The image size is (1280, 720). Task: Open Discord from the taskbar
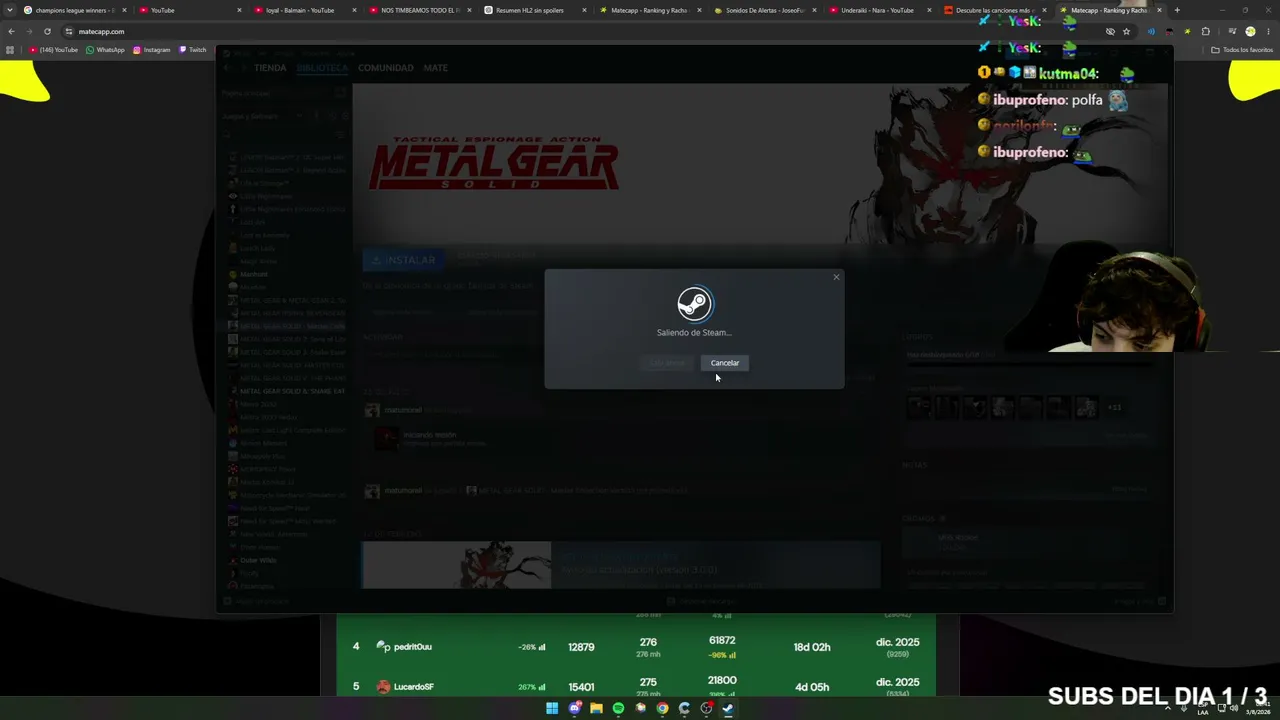574,708
